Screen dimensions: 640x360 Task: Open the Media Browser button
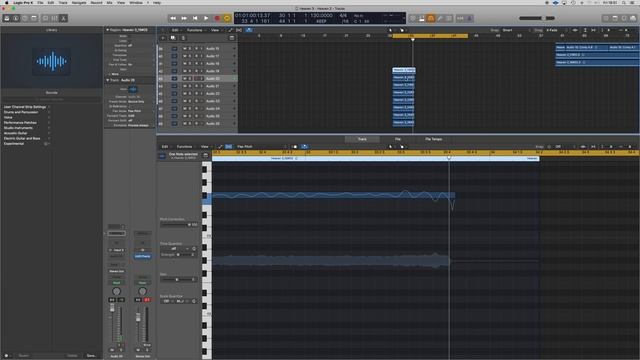click(633, 18)
